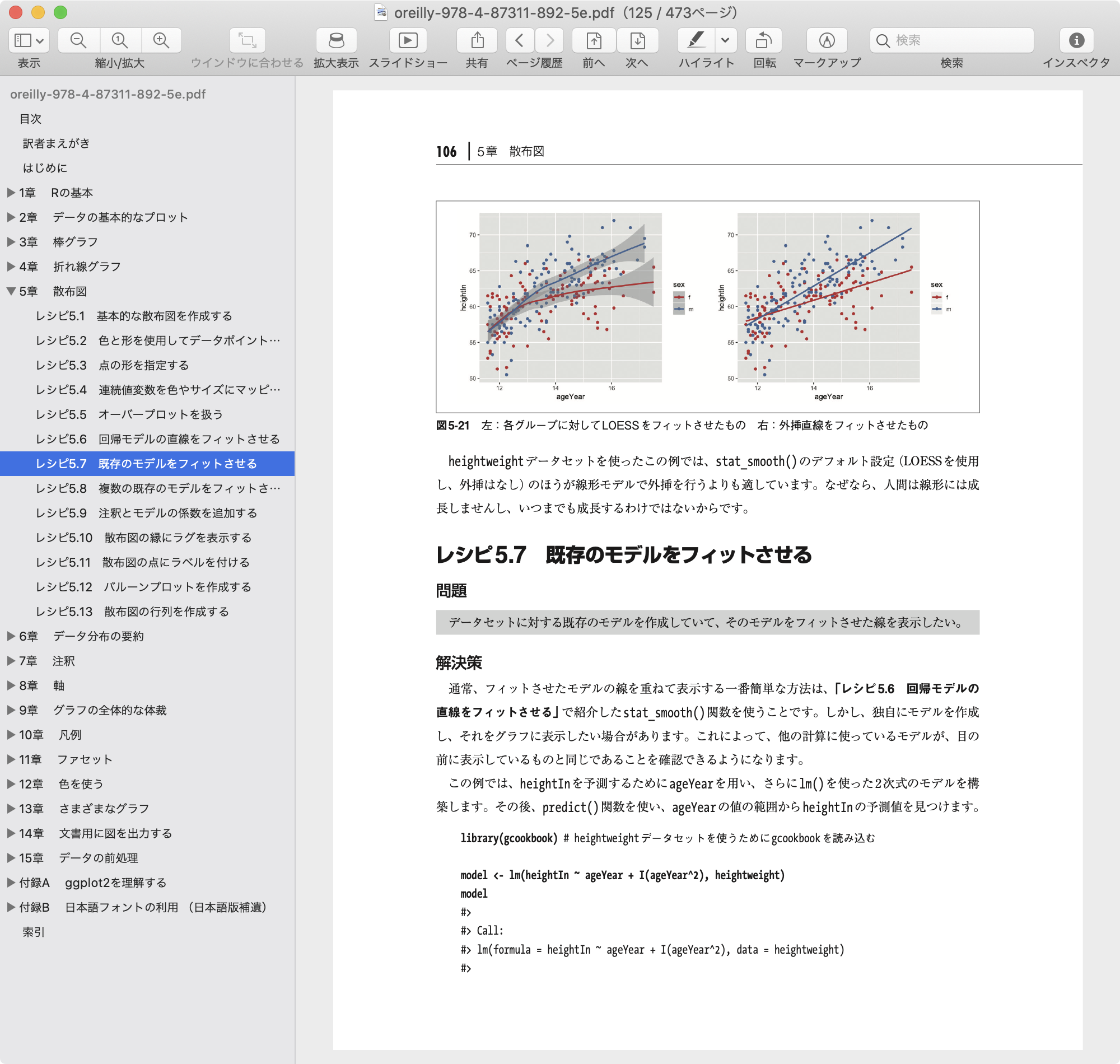Click the 回転 rotate icon
The image size is (1120, 1064).
click(x=764, y=40)
